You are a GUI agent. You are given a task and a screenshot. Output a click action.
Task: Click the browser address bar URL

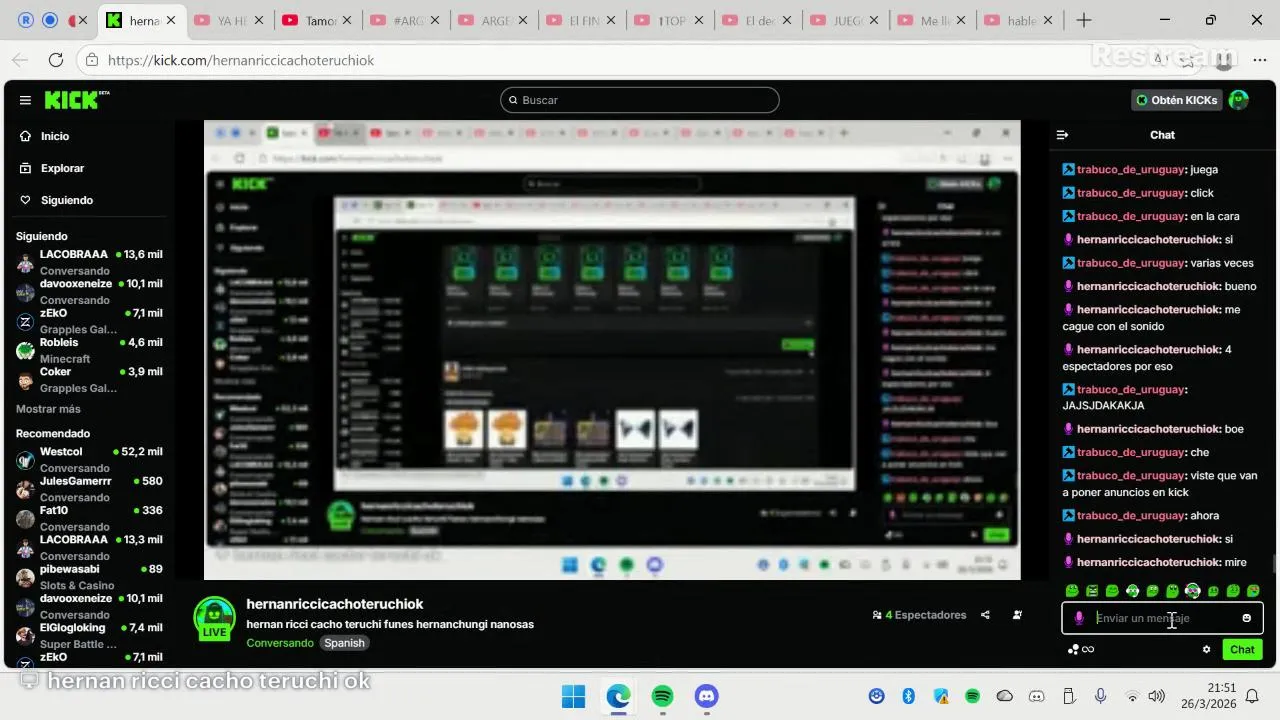(241, 60)
